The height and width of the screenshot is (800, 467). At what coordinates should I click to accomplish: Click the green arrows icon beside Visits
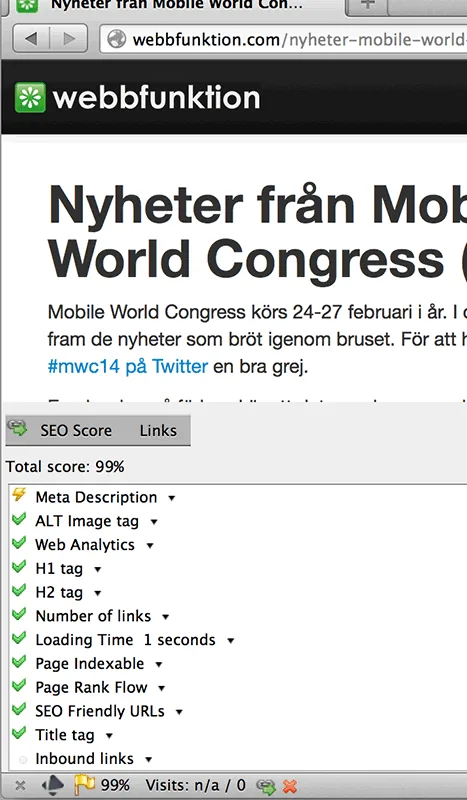tap(265, 786)
